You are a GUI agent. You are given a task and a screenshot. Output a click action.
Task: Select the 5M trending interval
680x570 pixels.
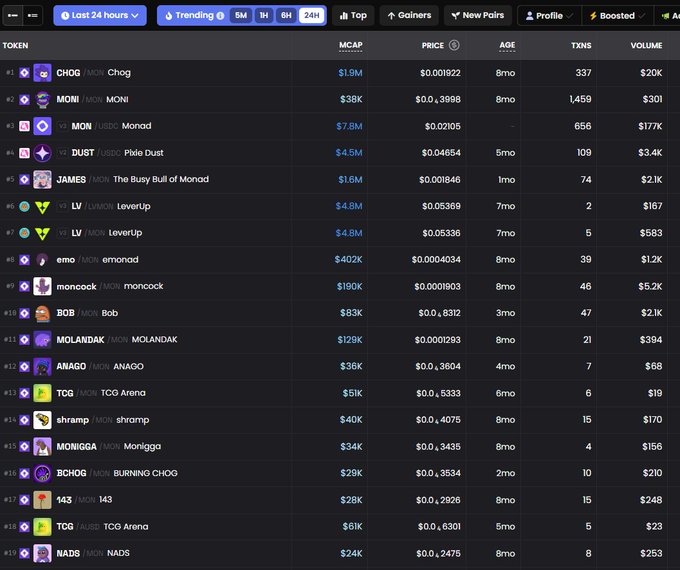[241, 16]
